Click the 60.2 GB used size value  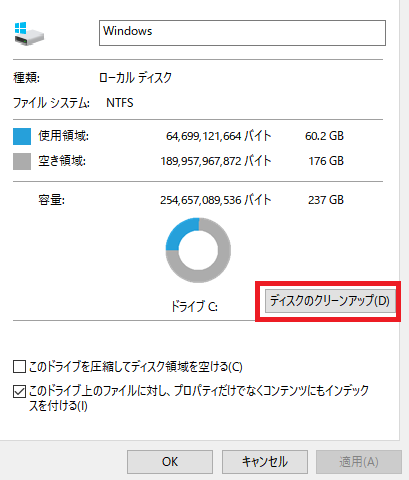[x=324, y=136]
